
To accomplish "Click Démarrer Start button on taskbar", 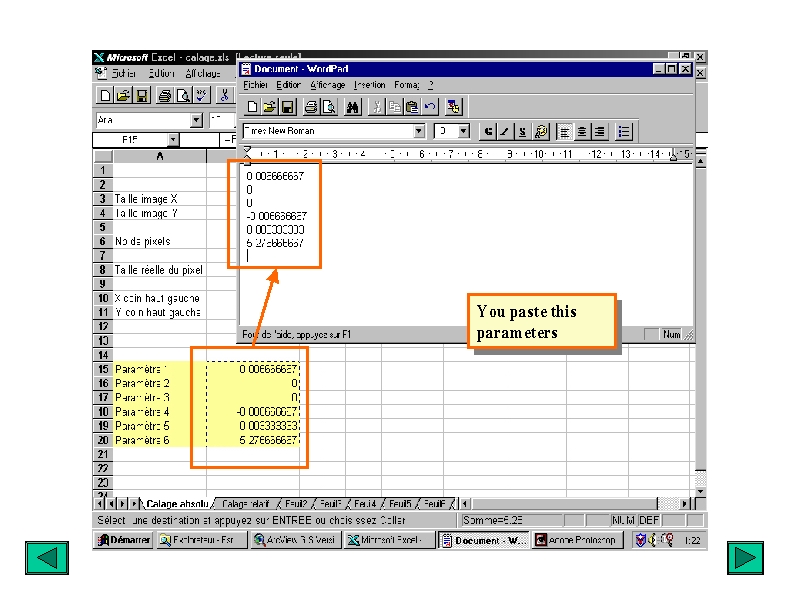I will coord(124,540).
